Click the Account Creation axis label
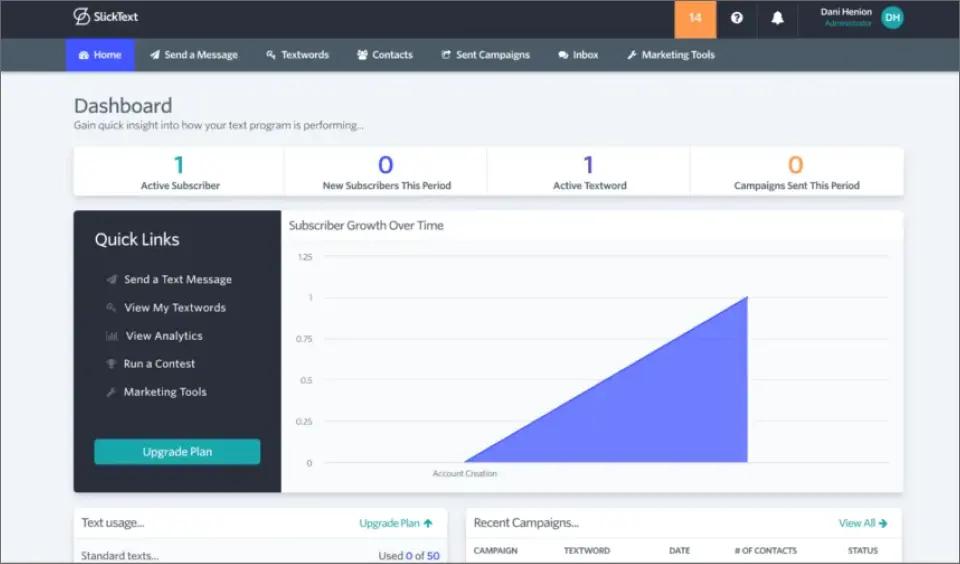The height and width of the screenshot is (564, 960). [465, 473]
